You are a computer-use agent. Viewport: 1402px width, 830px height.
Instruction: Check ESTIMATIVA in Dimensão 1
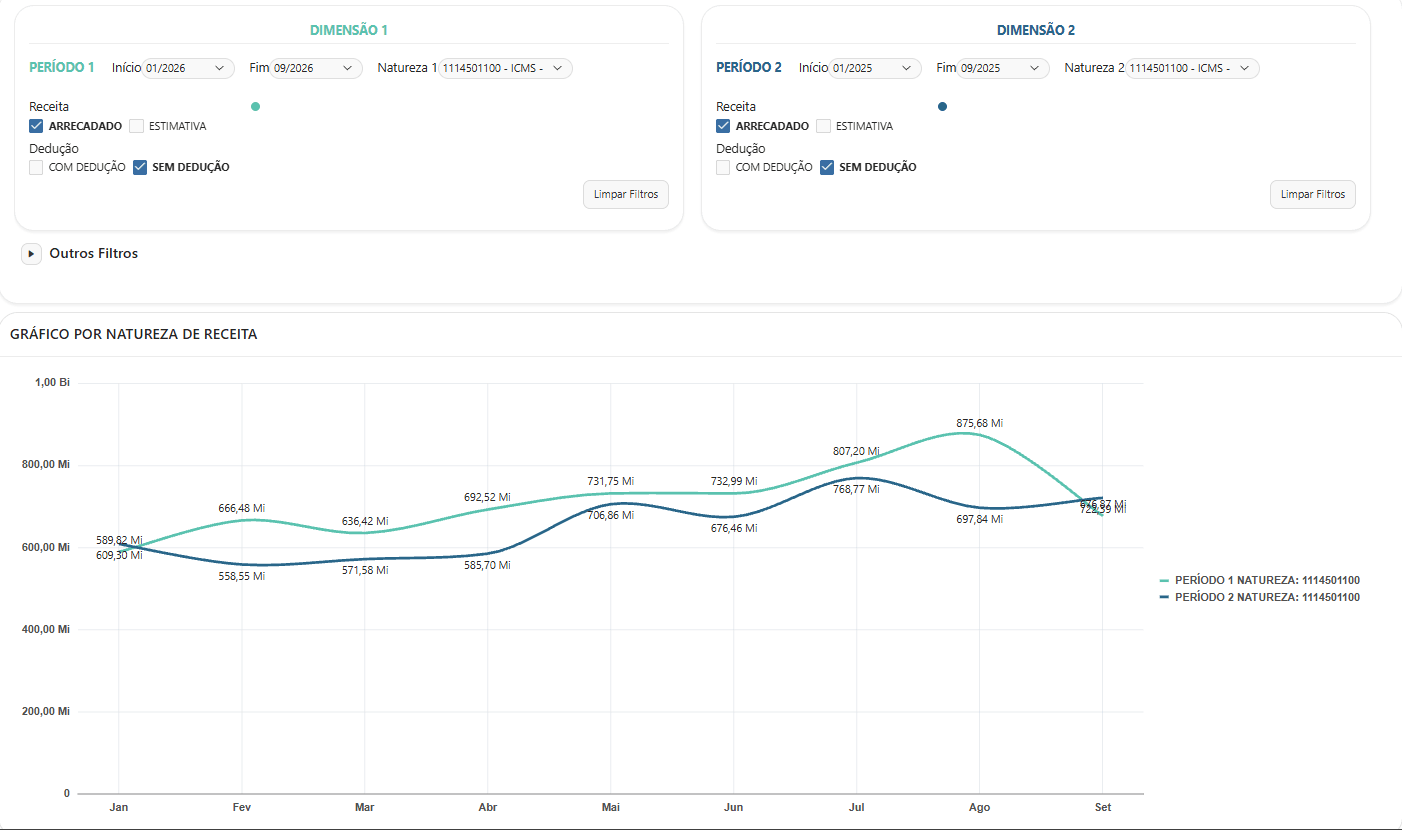136,126
